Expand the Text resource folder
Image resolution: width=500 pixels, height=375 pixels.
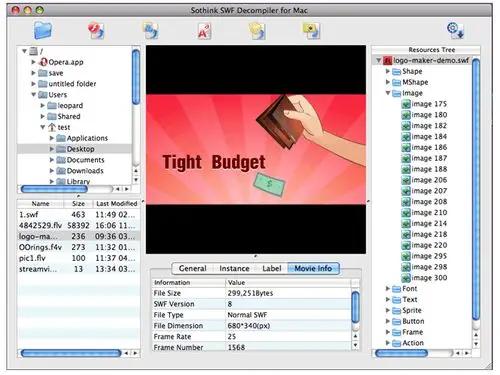(x=388, y=299)
